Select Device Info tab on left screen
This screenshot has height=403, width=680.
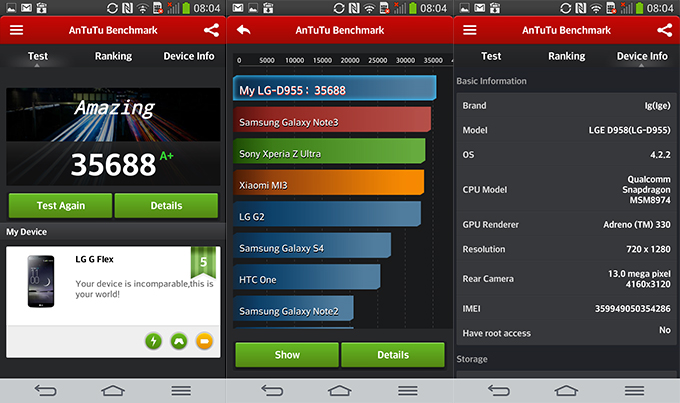189,56
